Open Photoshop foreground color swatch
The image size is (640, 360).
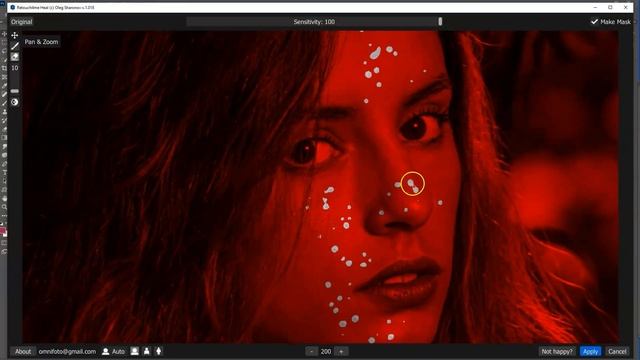coord(2,231)
